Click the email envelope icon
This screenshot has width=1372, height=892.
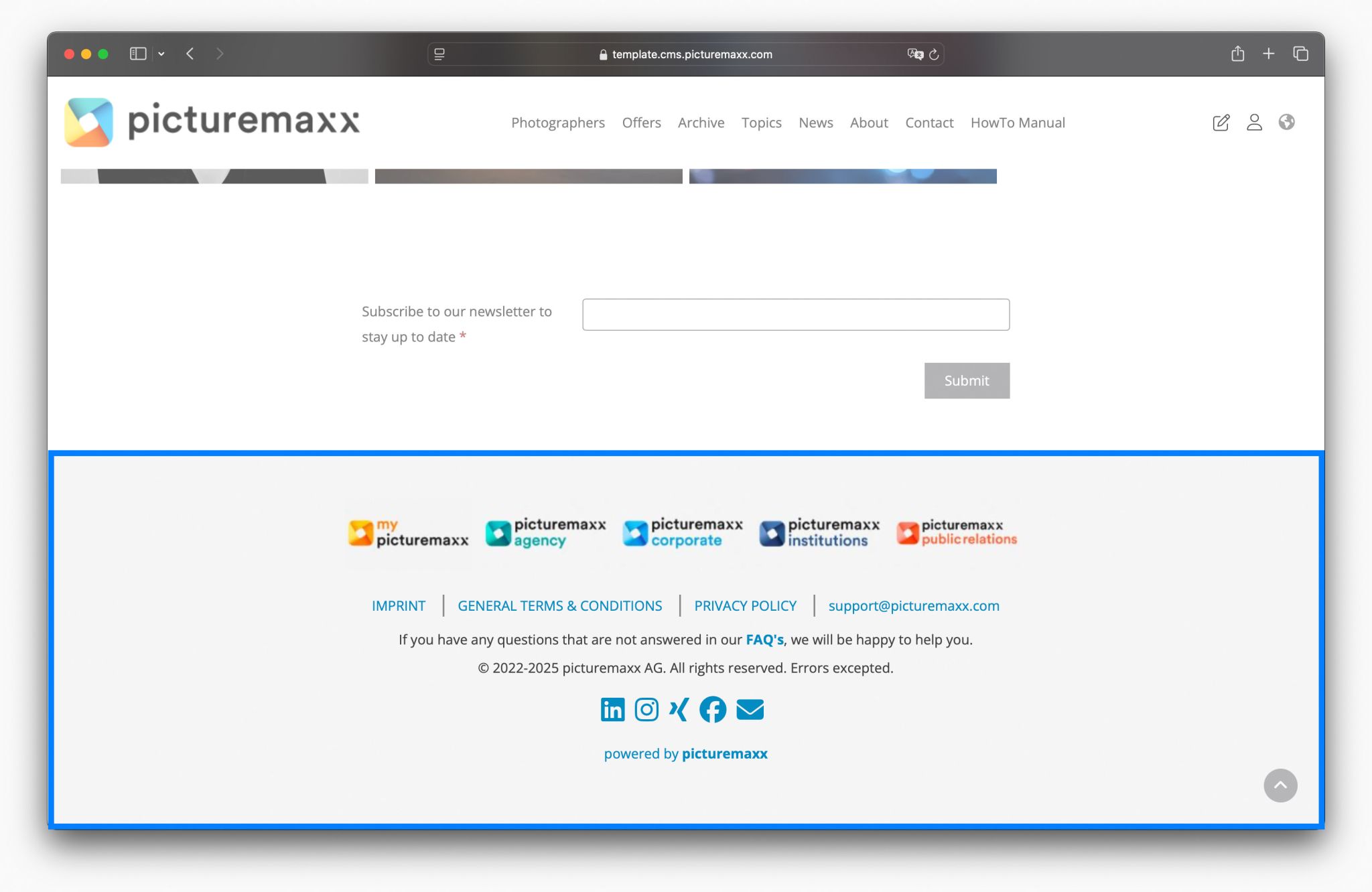pos(750,709)
